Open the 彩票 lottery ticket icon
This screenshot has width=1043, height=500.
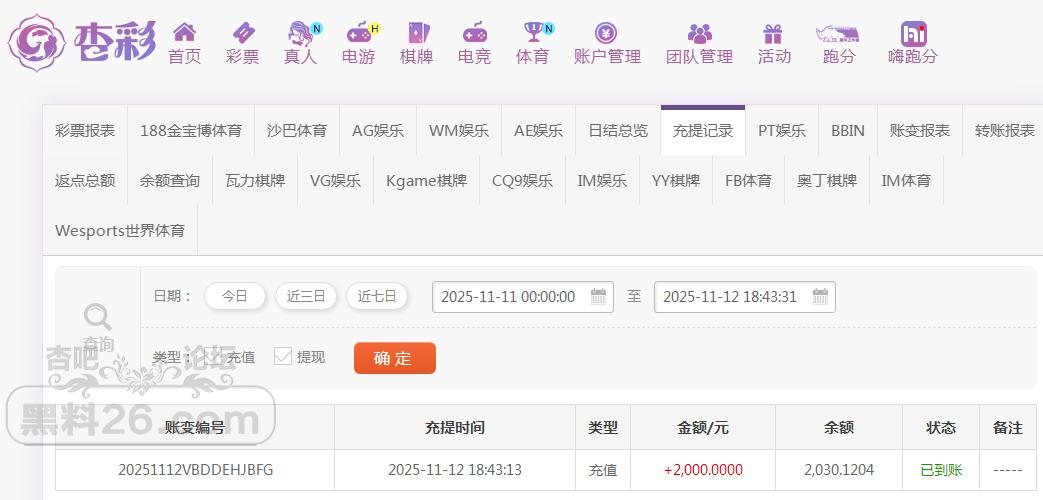pos(242,33)
